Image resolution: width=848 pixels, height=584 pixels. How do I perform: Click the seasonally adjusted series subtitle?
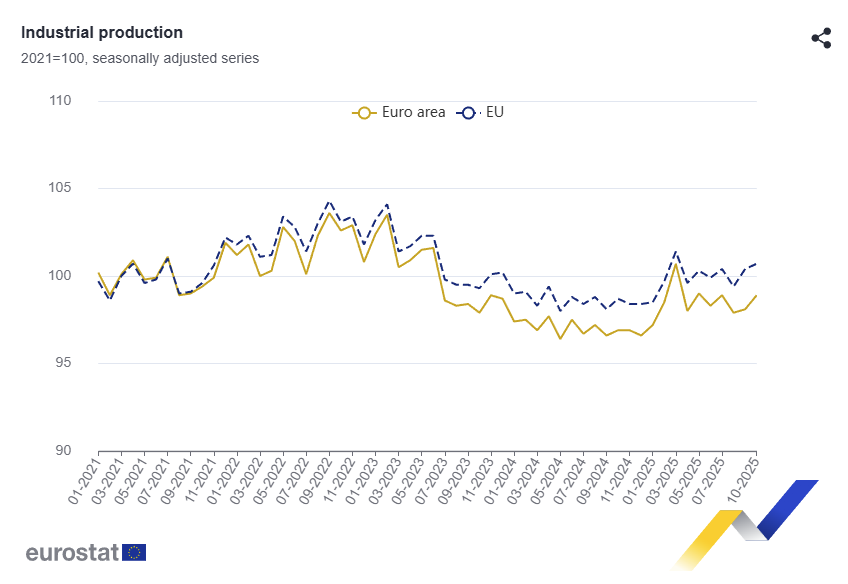(140, 58)
